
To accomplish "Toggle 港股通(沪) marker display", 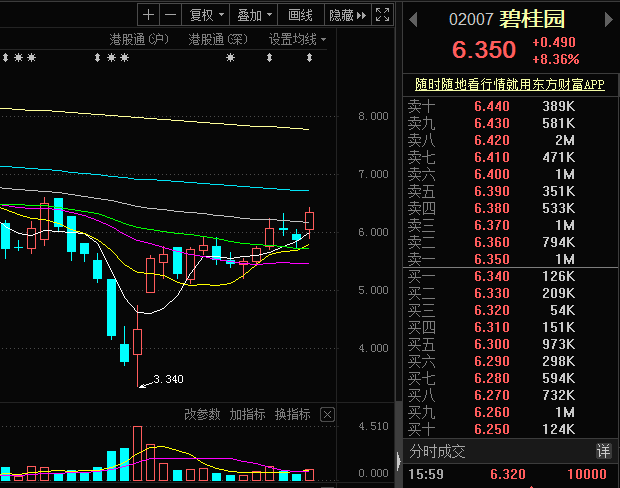I will click(139, 39).
